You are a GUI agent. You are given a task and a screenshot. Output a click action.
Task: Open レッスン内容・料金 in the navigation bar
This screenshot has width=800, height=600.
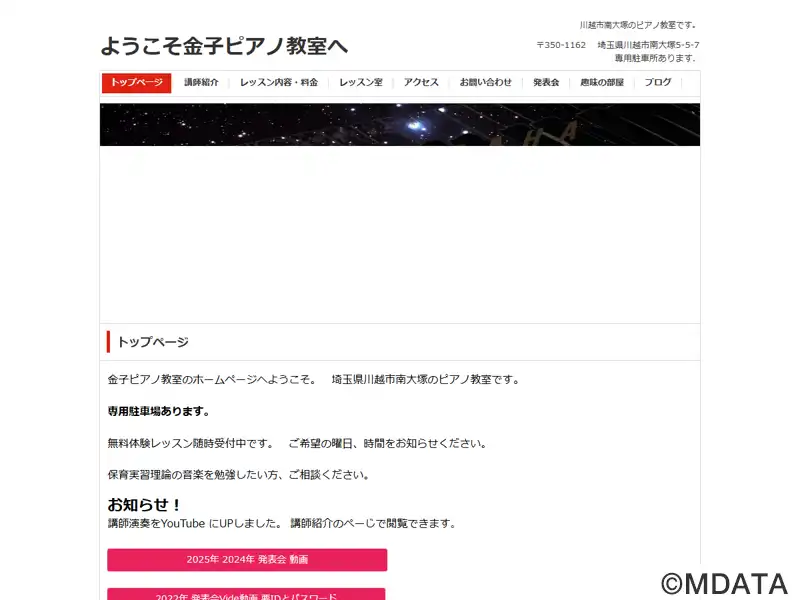pos(279,83)
